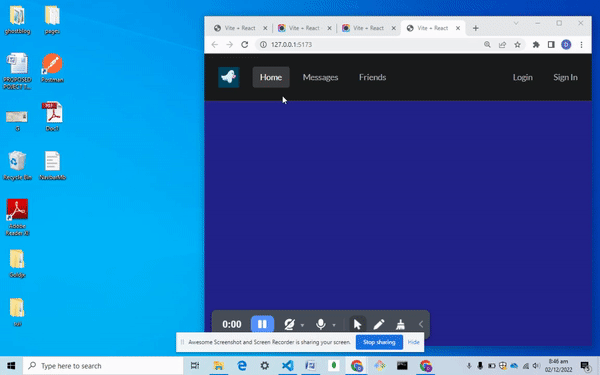Select the Adobe Reader XI shortcut
The height and width of the screenshot is (375, 600).
(x=17, y=217)
